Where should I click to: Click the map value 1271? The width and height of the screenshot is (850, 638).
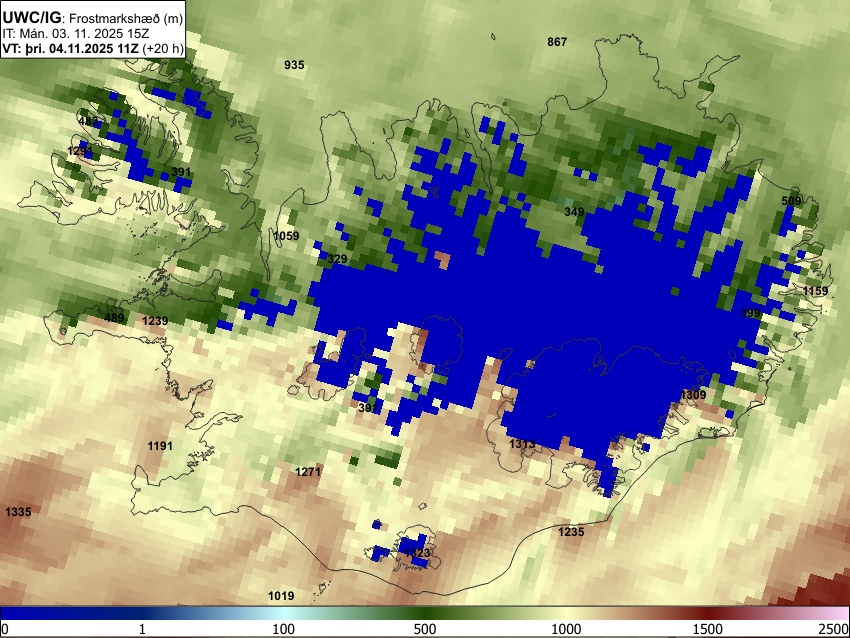pyautogui.click(x=308, y=472)
